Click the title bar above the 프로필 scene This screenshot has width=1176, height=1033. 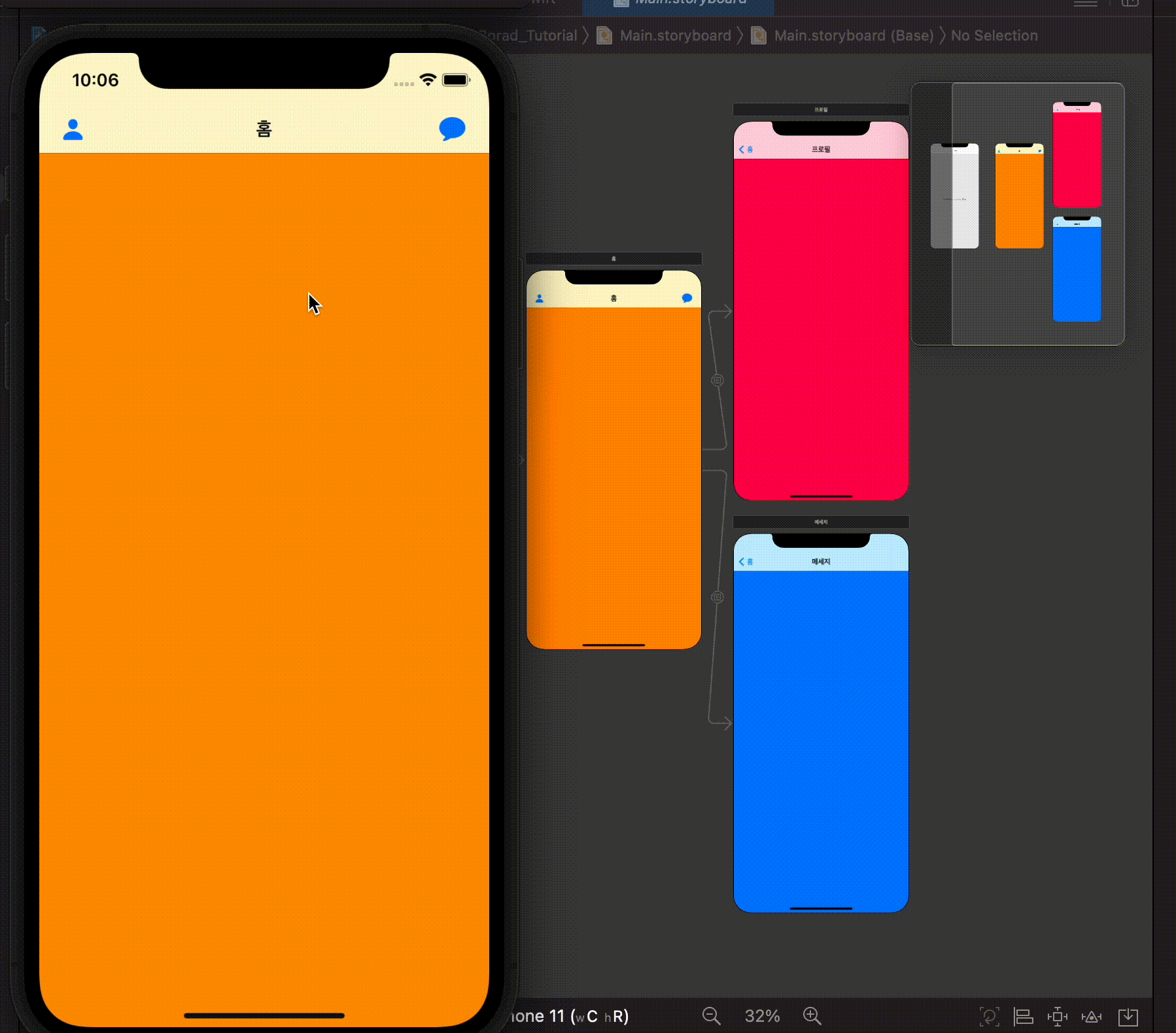(821, 110)
